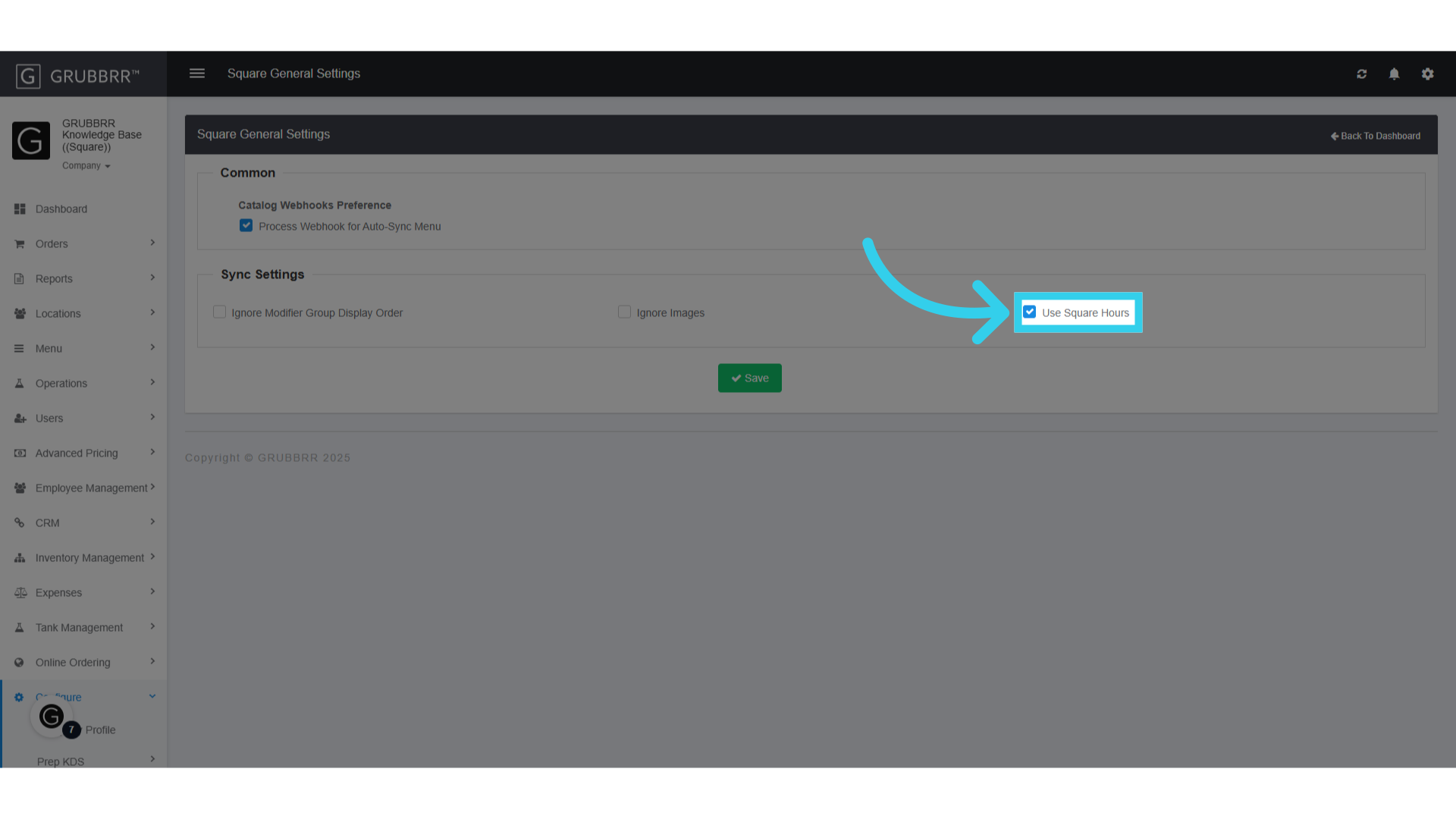Enable the Ignore Images checkbox
Screen dimensions: 1456x819
tap(624, 312)
